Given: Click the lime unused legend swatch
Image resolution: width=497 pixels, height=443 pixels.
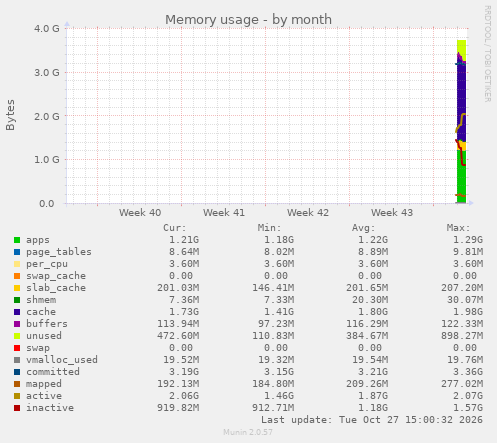Looking at the screenshot, I should tap(17, 336).
